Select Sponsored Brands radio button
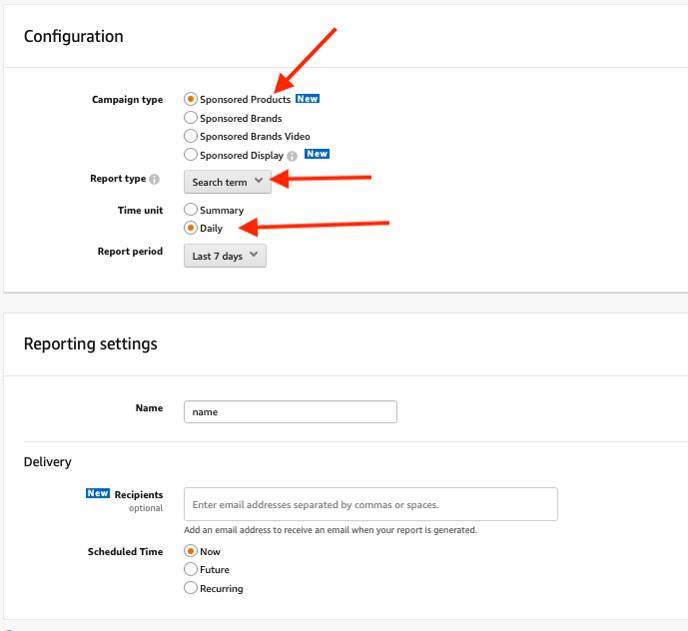The image size is (688, 631). click(190, 118)
